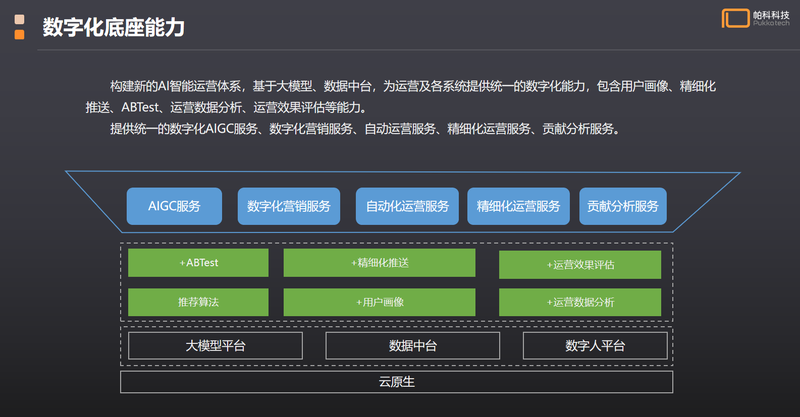The image size is (800, 417).
Task: Click the line starting 推送、ABTest、运营数据分析
Action: [x=226, y=108]
